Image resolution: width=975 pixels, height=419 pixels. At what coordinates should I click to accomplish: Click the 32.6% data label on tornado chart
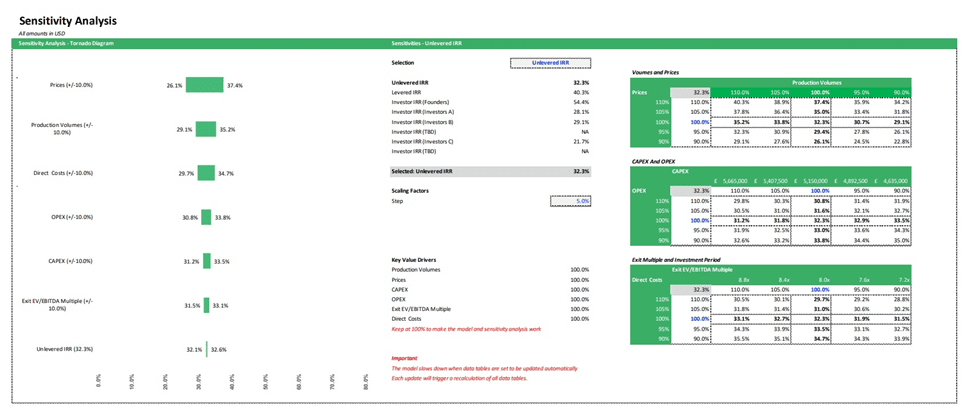[218, 350]
